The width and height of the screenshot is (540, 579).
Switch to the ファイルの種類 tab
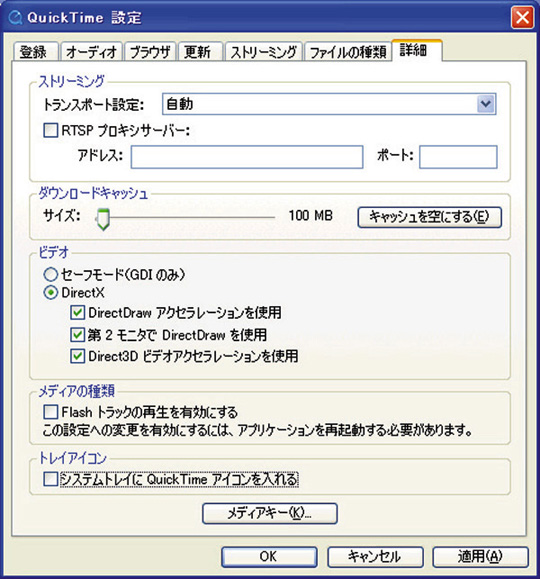[x=348, y=52]
